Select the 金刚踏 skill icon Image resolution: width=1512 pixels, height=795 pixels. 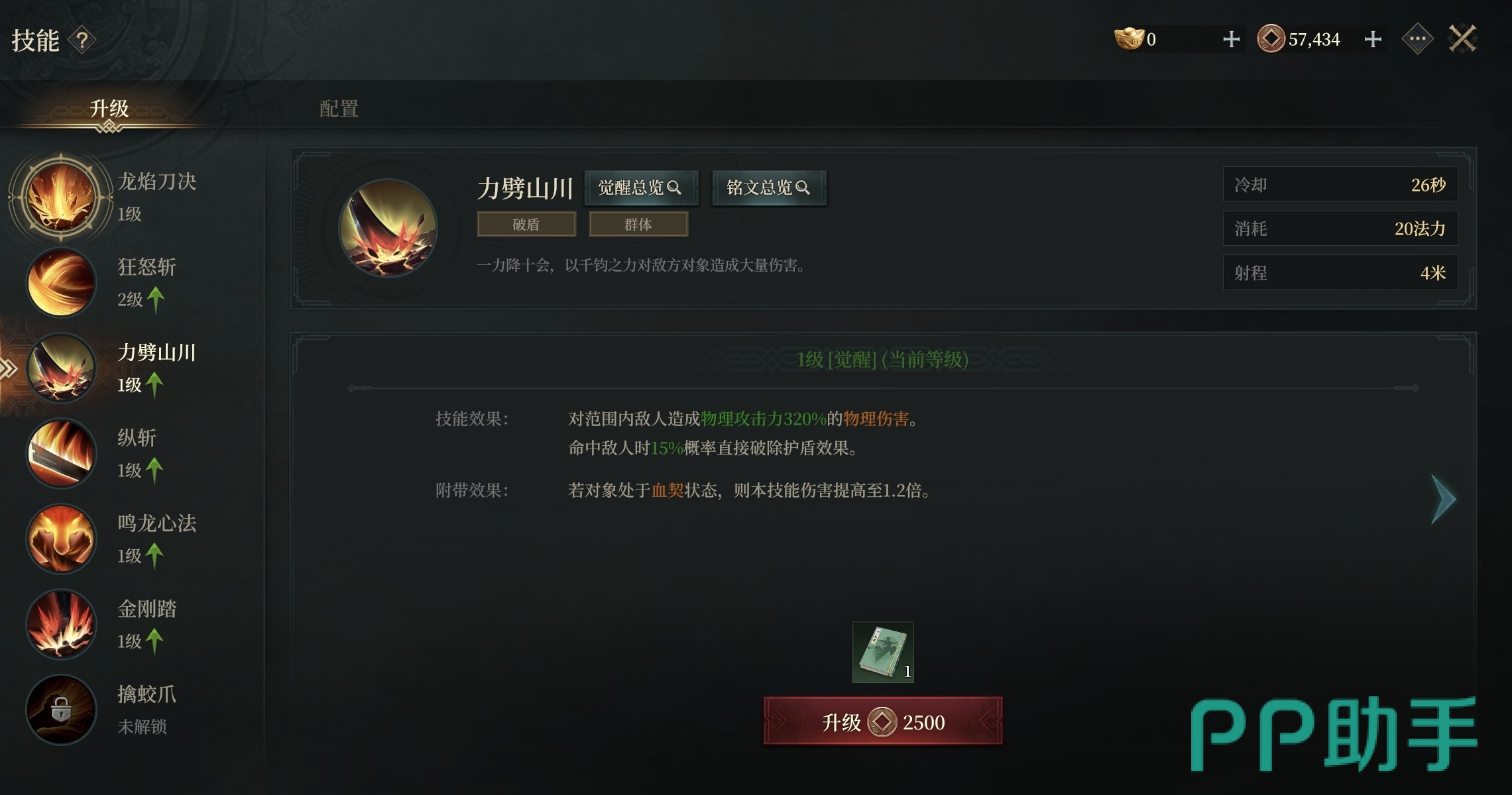coord(61,625)
